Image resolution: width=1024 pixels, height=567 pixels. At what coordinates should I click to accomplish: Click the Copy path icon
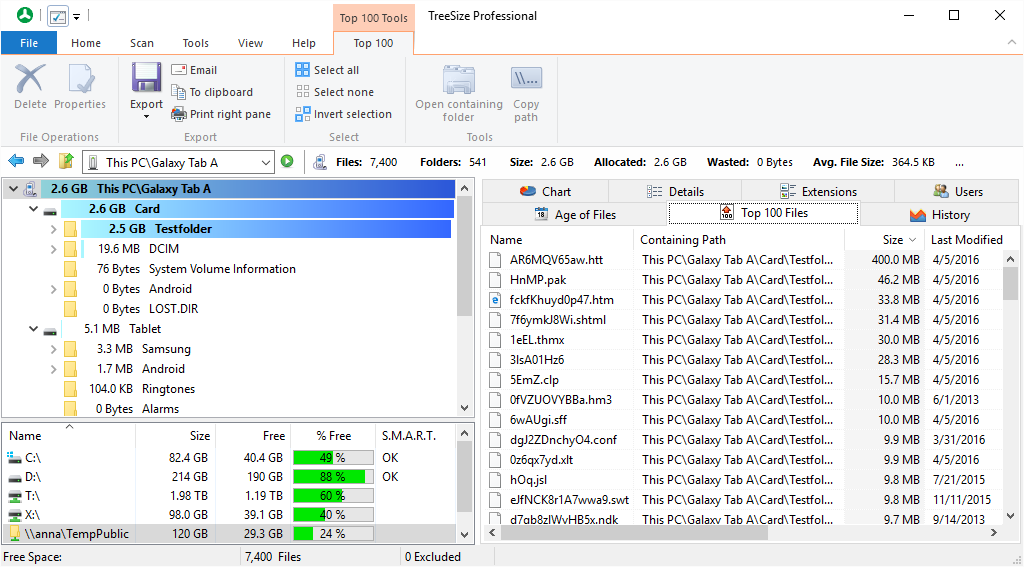526,80
